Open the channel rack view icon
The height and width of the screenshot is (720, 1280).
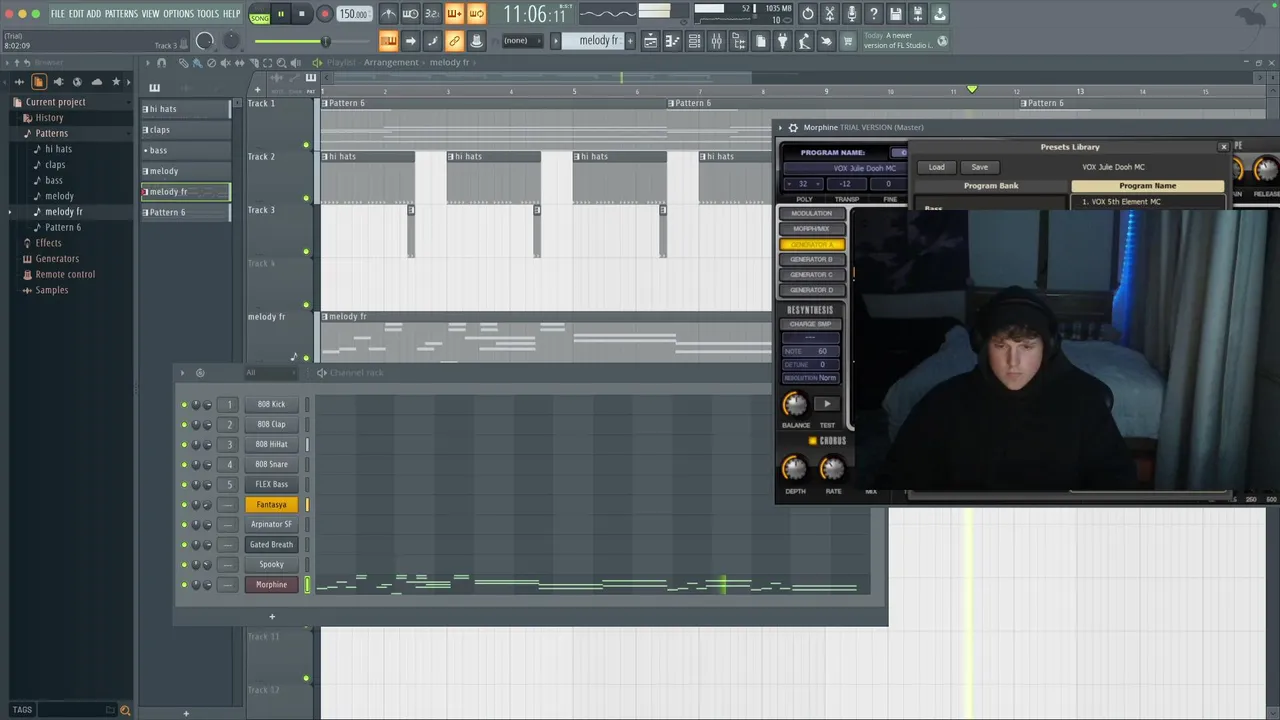tap(694, 41)
